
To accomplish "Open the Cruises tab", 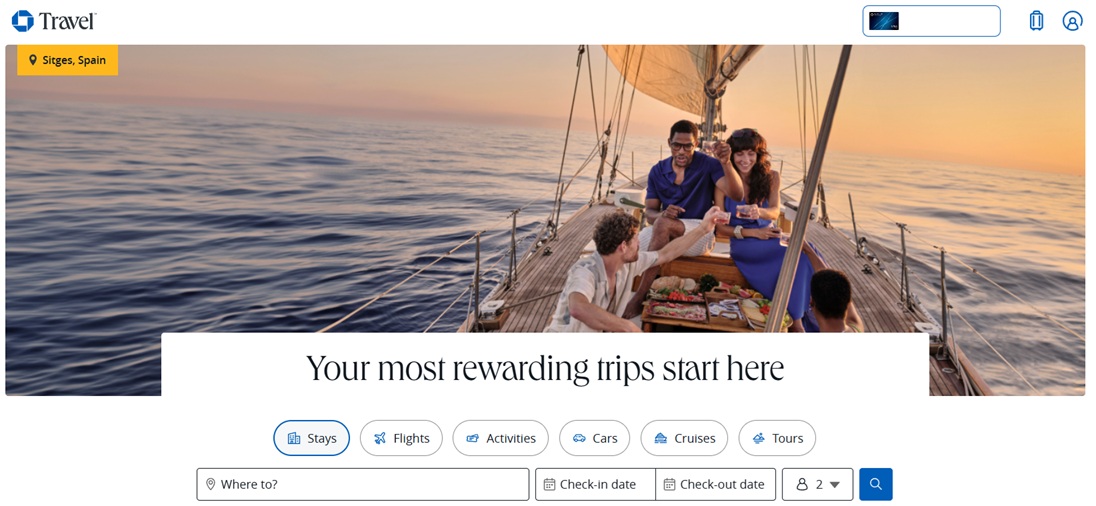I will 684,438.
